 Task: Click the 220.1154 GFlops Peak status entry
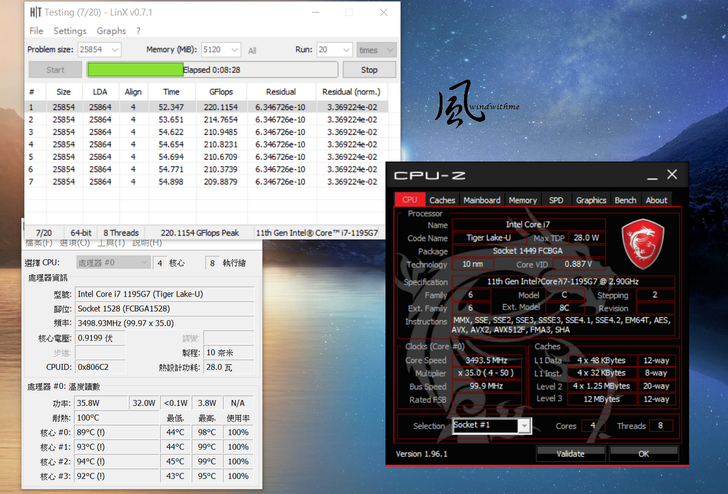tap(200, 233)
